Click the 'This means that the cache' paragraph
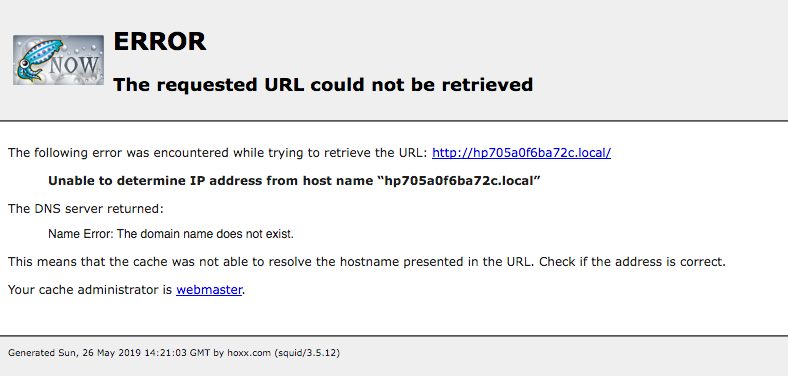Screen dimensions: 788x376 click(x=367, y=262)
